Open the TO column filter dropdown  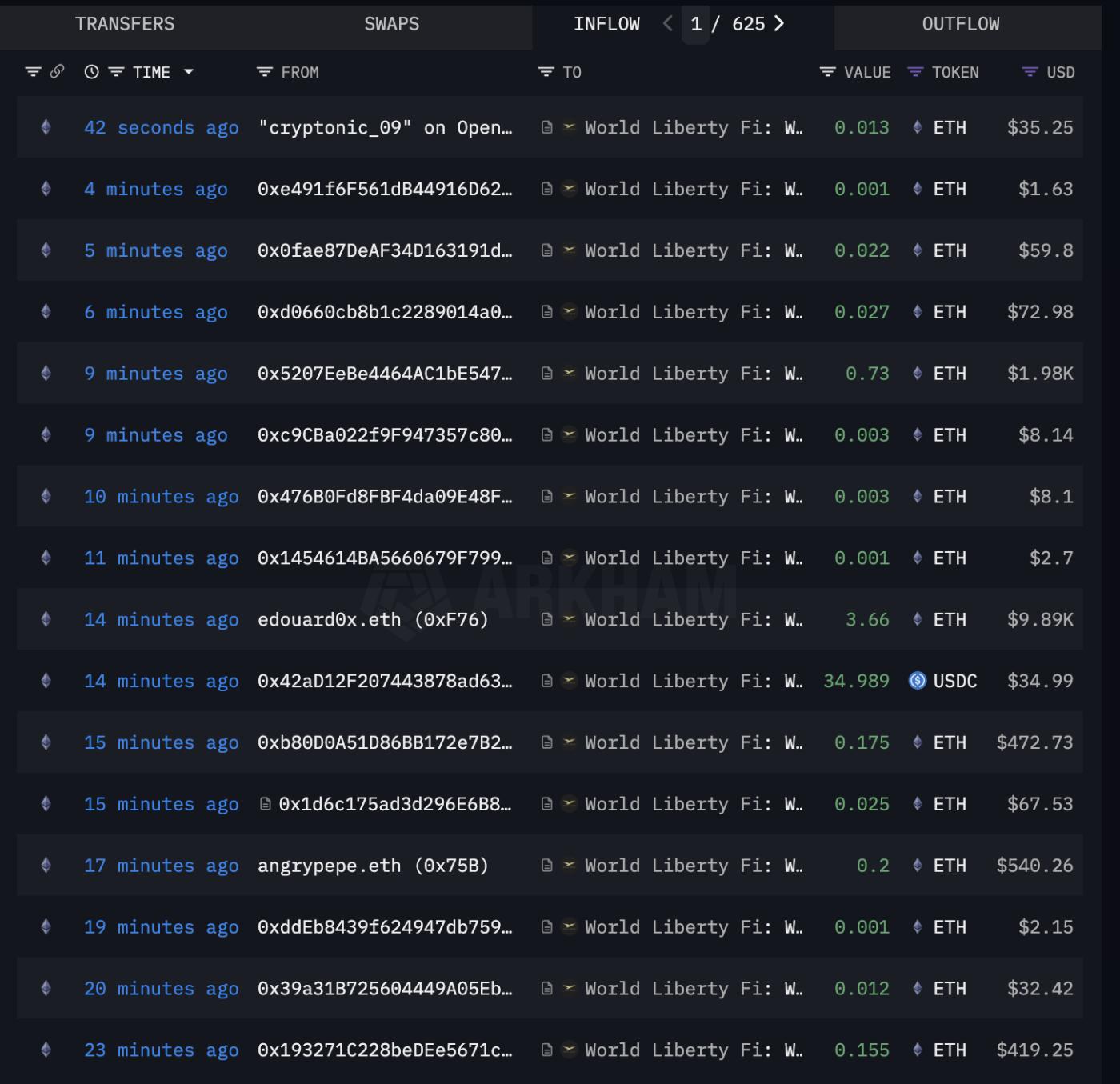pyautogui.click(x=545, y=72)
